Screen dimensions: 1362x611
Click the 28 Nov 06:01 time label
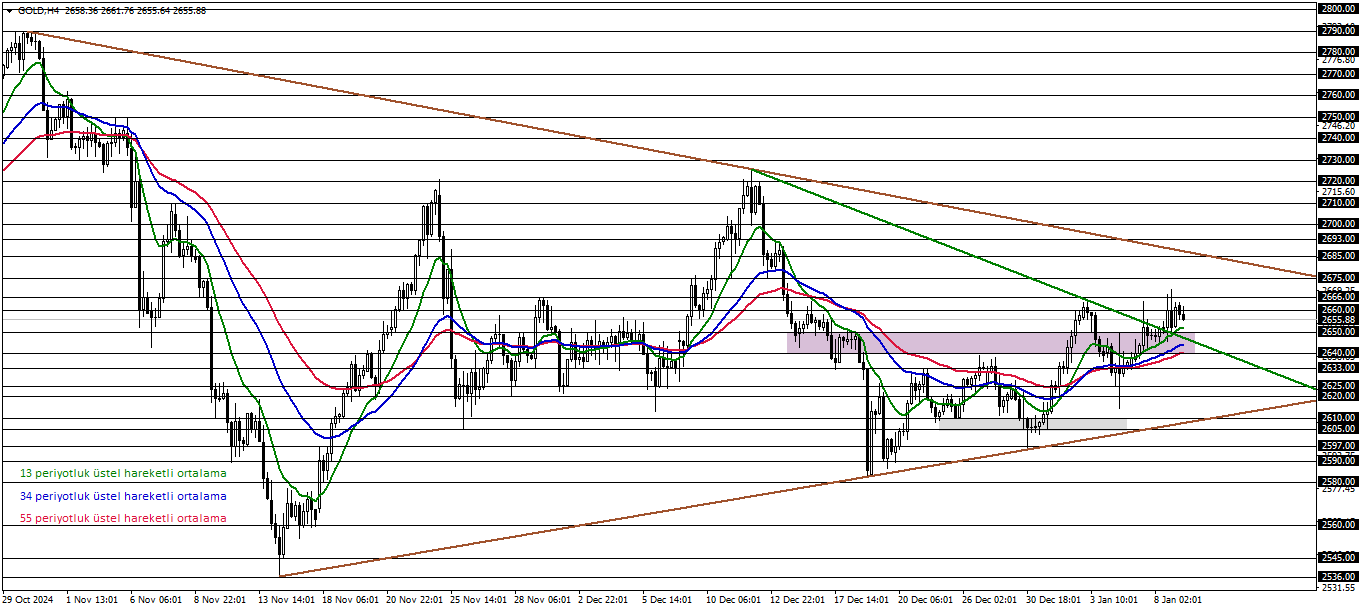(542, 600)
